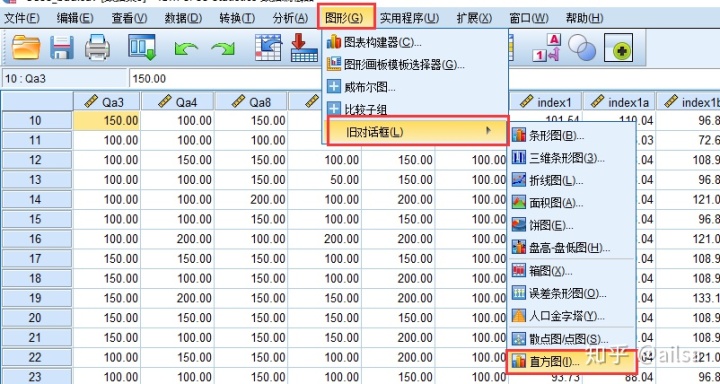Click the value labels toolbar icon
This screenshot has height=384, width=720.
pos(547,47)
